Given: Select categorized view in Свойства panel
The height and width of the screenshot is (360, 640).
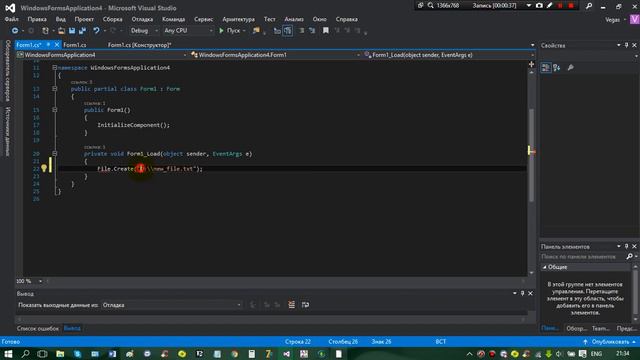Looking at the screenshot, I should click(x=546, y=68).
